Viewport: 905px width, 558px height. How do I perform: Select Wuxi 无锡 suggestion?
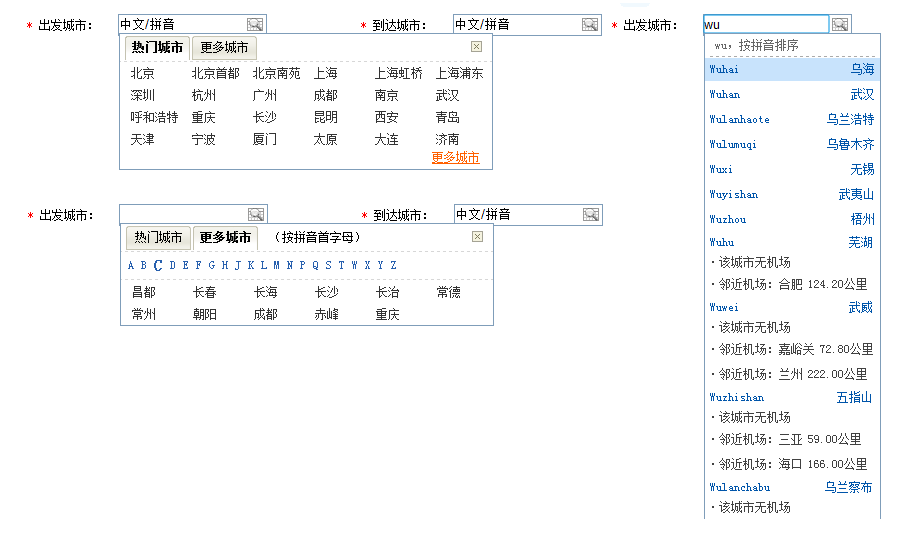click(792, 169)
